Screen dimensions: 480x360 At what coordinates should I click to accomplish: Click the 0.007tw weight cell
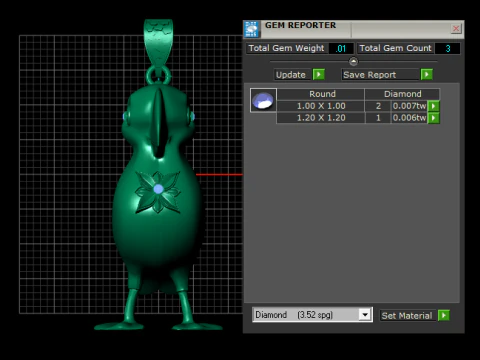pos(409,106)
